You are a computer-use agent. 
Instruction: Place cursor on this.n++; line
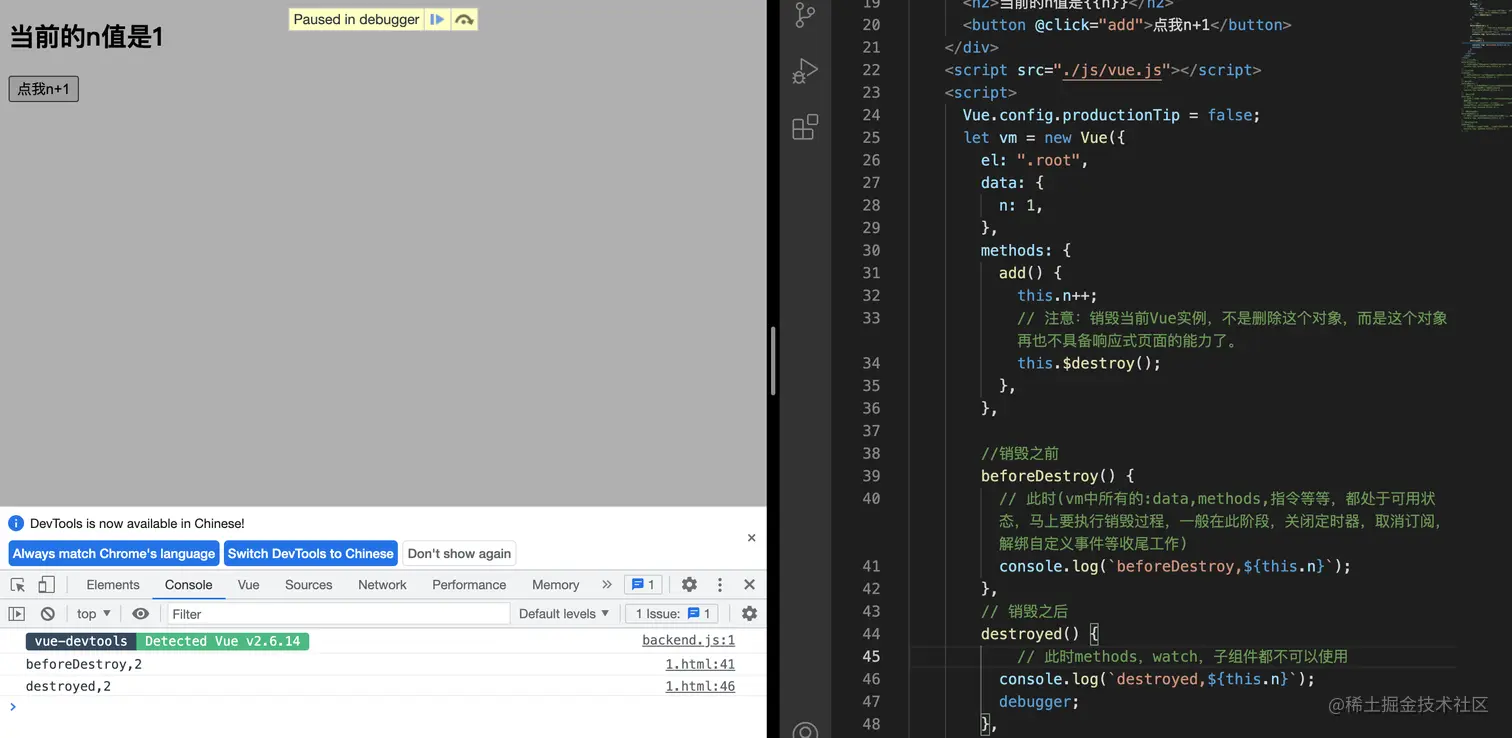click(1057, 296)
